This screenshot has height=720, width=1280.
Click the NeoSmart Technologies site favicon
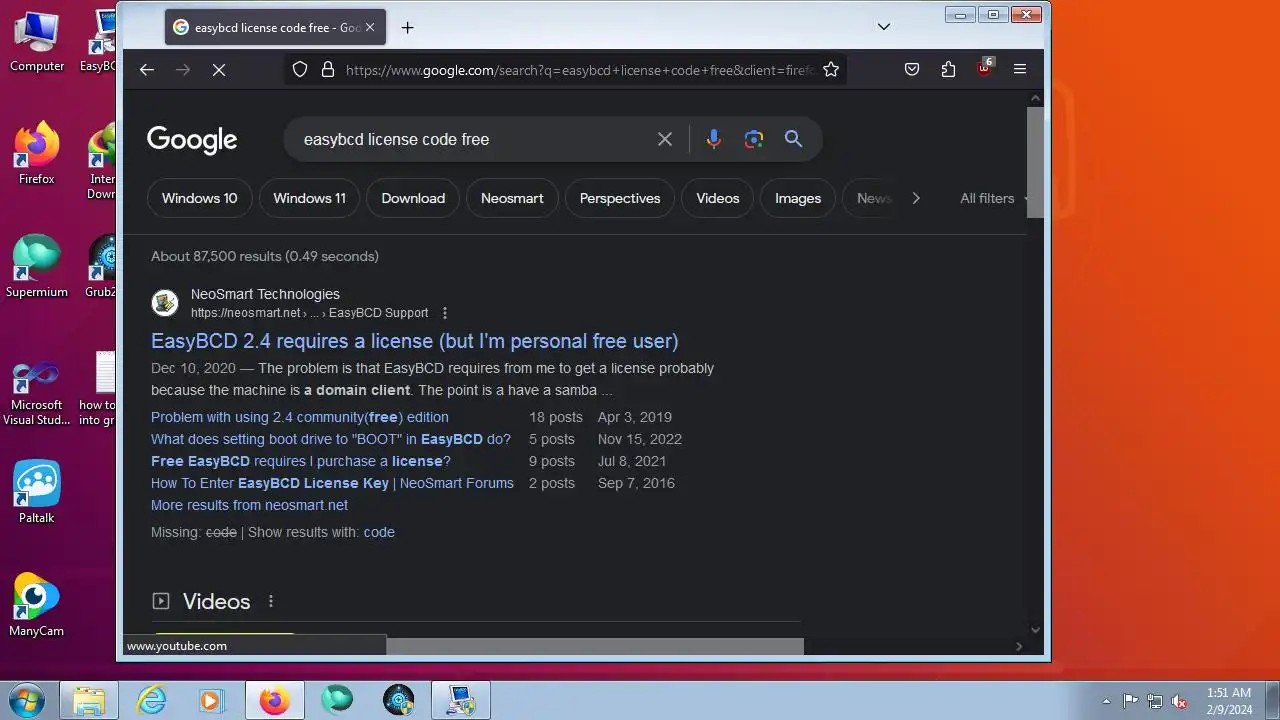(165, 302)
